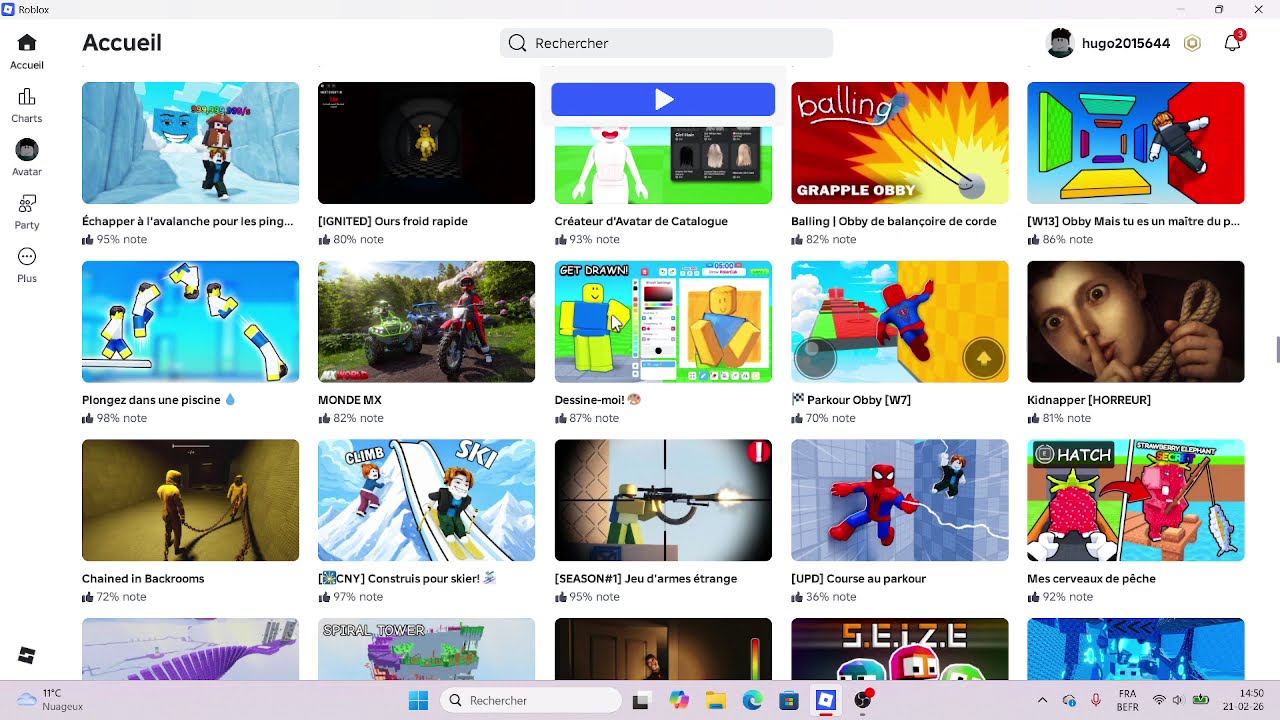
Task: Click the taskbar Rechercher search box
Action: pyautogui.click(x=530, y=700)
